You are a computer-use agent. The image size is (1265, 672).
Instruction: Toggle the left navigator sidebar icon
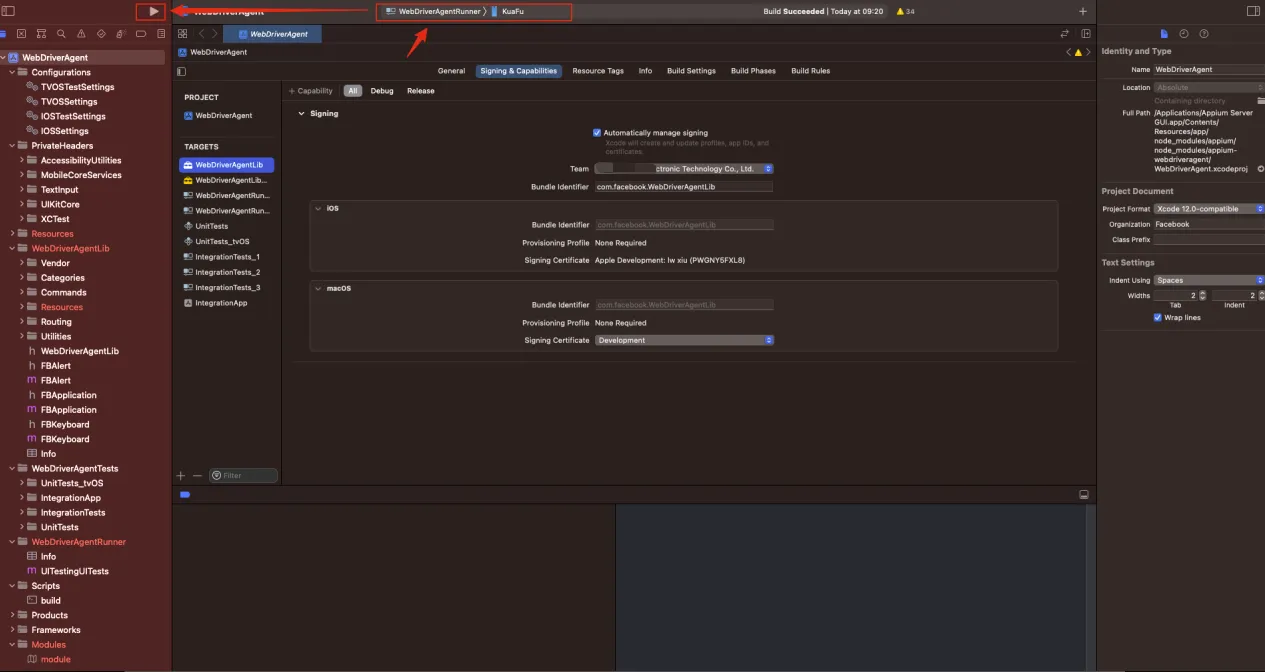click(9, 11)
